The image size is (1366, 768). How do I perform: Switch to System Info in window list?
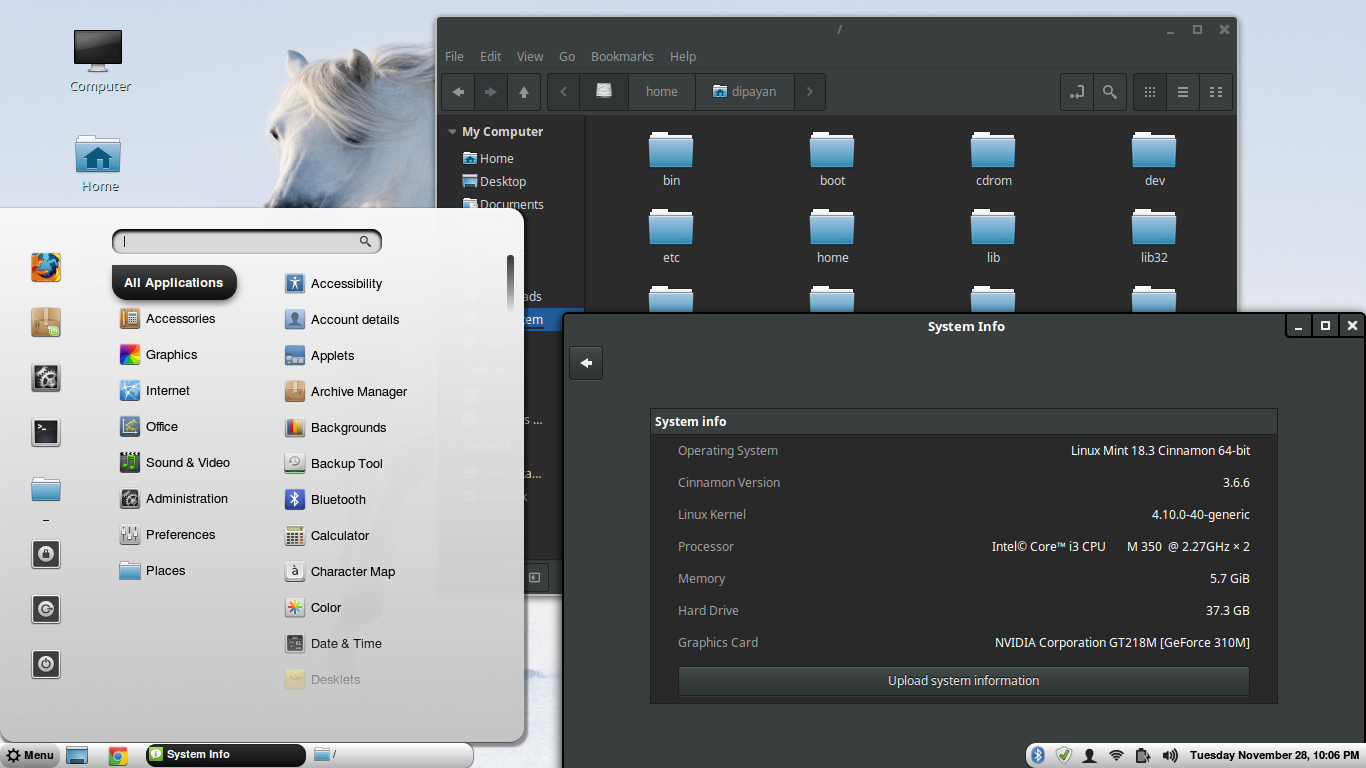(x=226, y=755)
